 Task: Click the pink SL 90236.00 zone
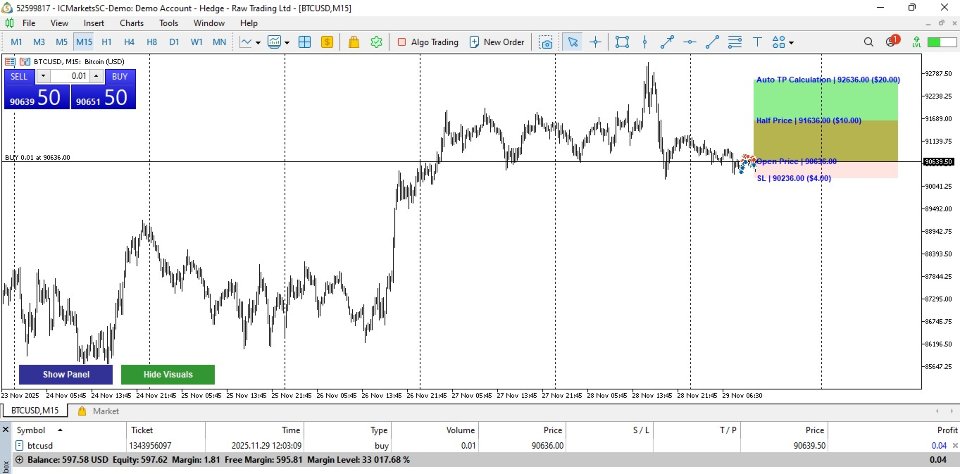pos(825,170)
